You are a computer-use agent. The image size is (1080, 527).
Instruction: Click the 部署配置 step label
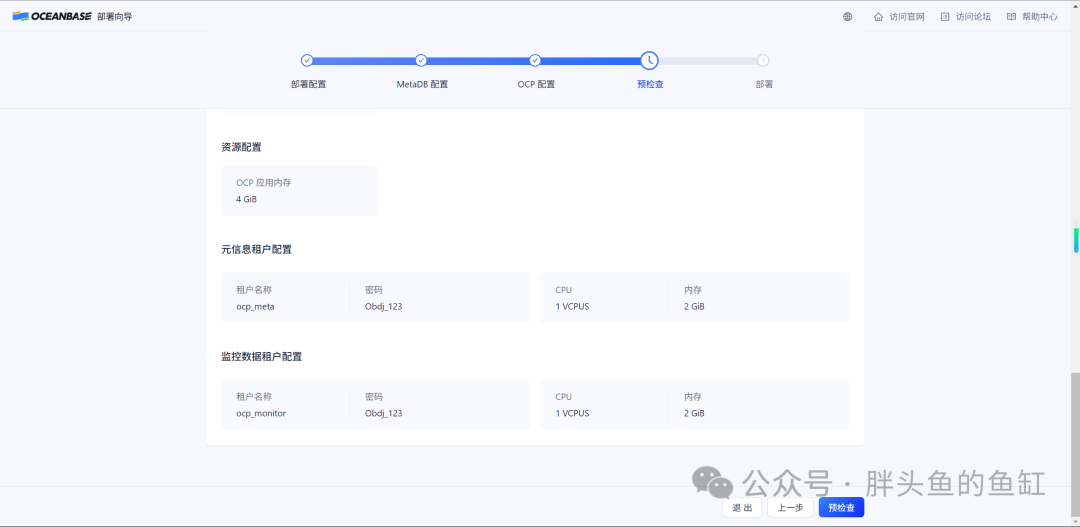tap(308, 85)
